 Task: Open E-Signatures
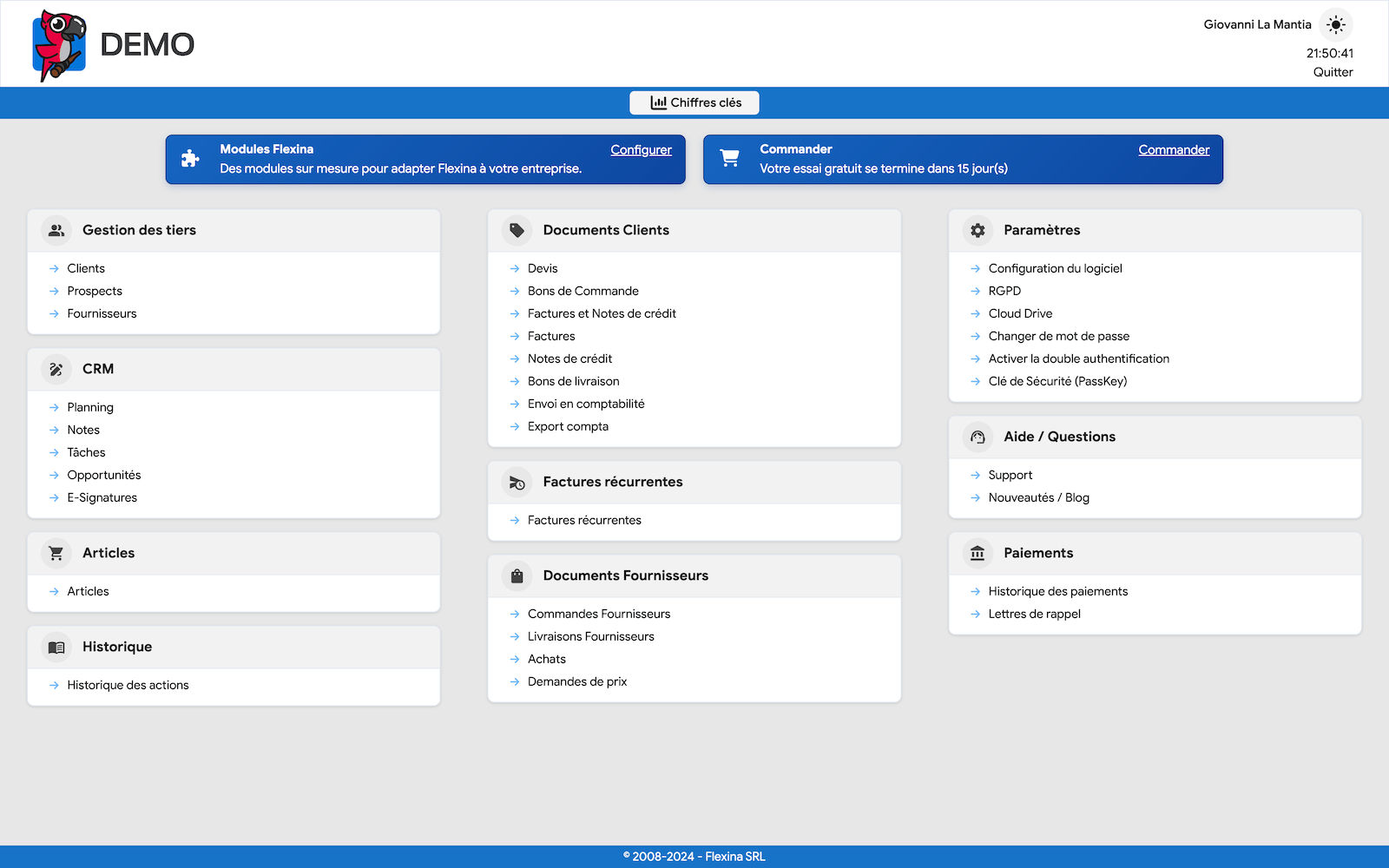[102, 497]
